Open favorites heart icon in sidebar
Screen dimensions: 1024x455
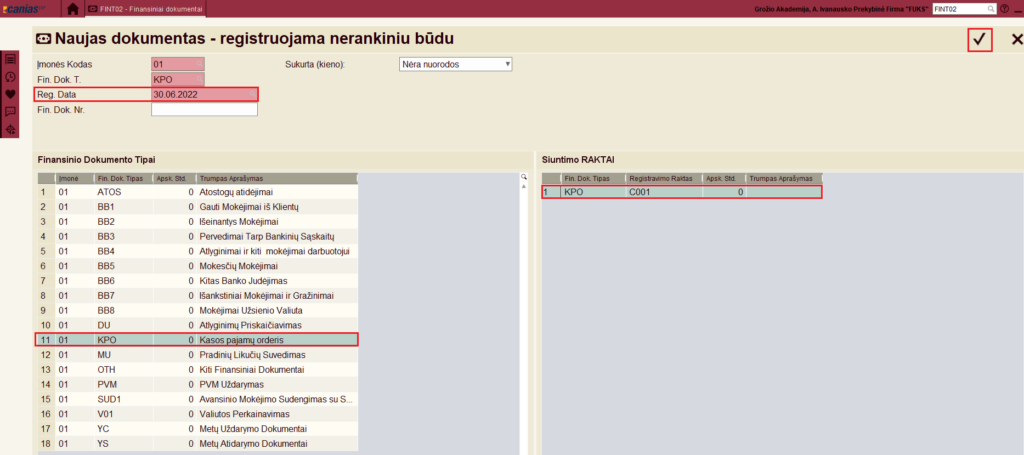[x=10, y=94]
